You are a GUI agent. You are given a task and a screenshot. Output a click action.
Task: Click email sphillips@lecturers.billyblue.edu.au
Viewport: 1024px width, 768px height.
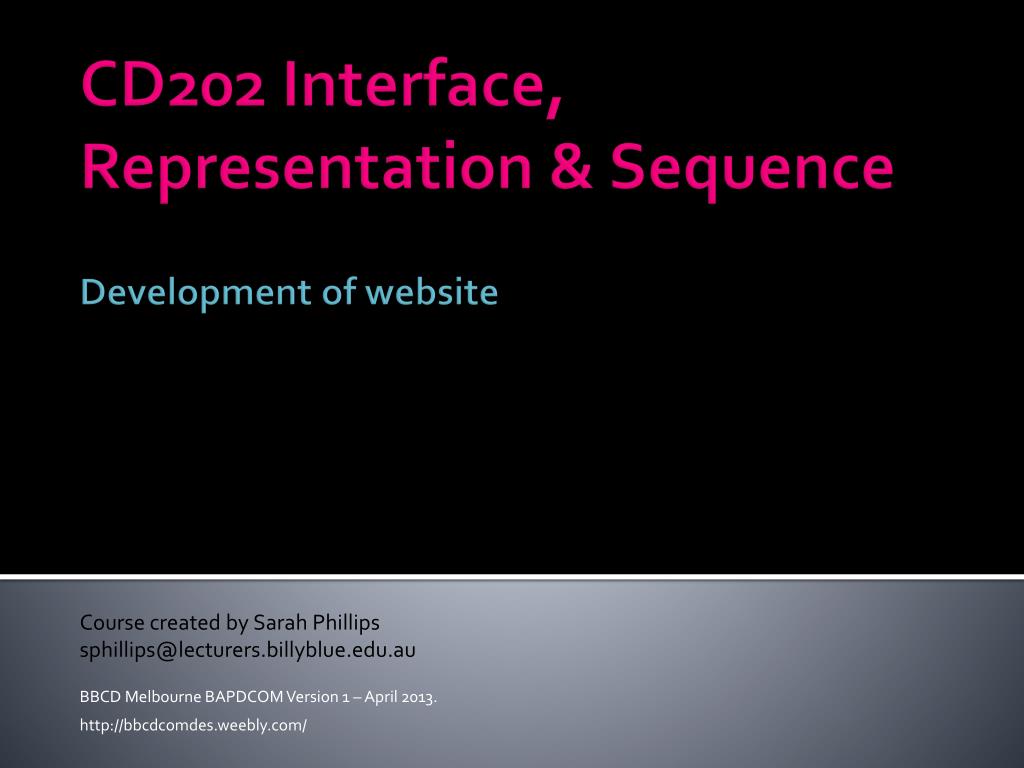248,650
